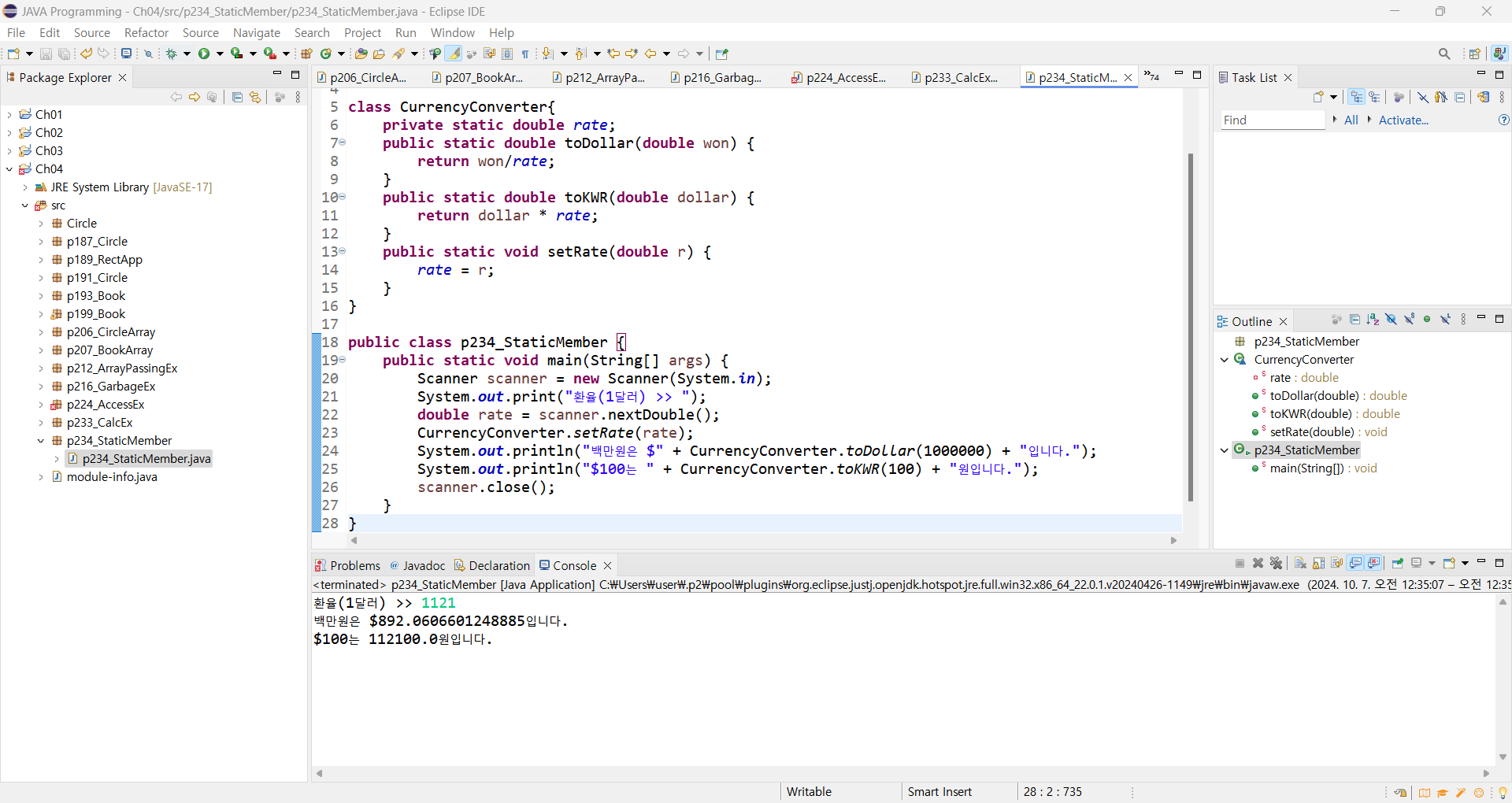
Task: Toggle Mark Occurrences highlighter button
Action: (454, 54)
